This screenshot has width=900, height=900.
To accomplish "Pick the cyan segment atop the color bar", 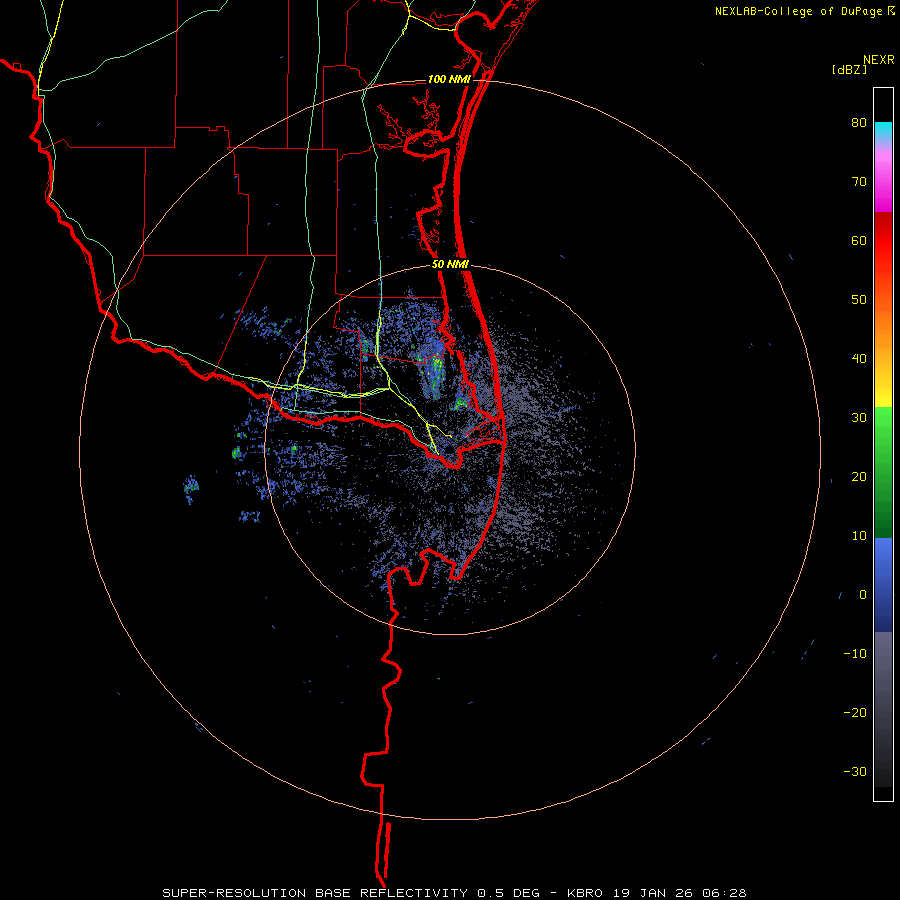I will (x=883, y=132).
